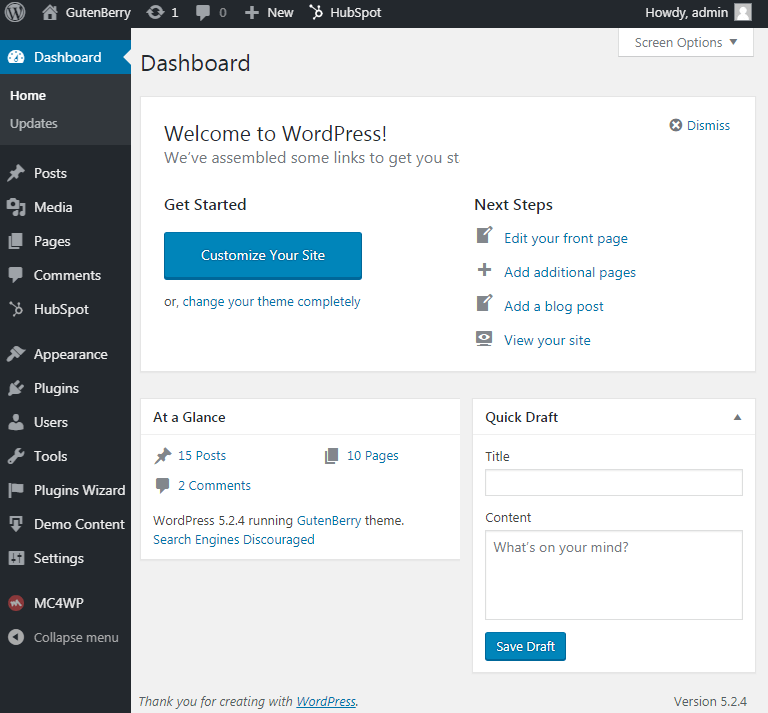Click the At a Glance widget header
This screenshot has width=768, height=713.
tap(300, 417)
